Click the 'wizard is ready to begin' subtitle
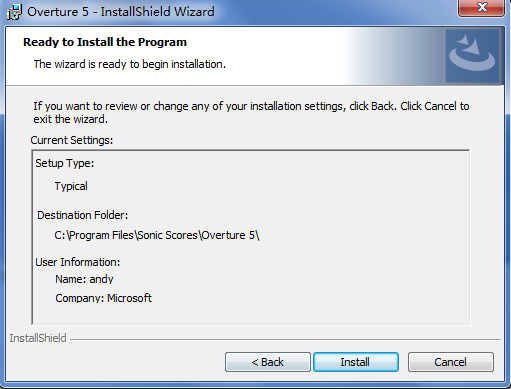Image resolution: width=511 pixels, height=389 pixels. coord(130,64)
